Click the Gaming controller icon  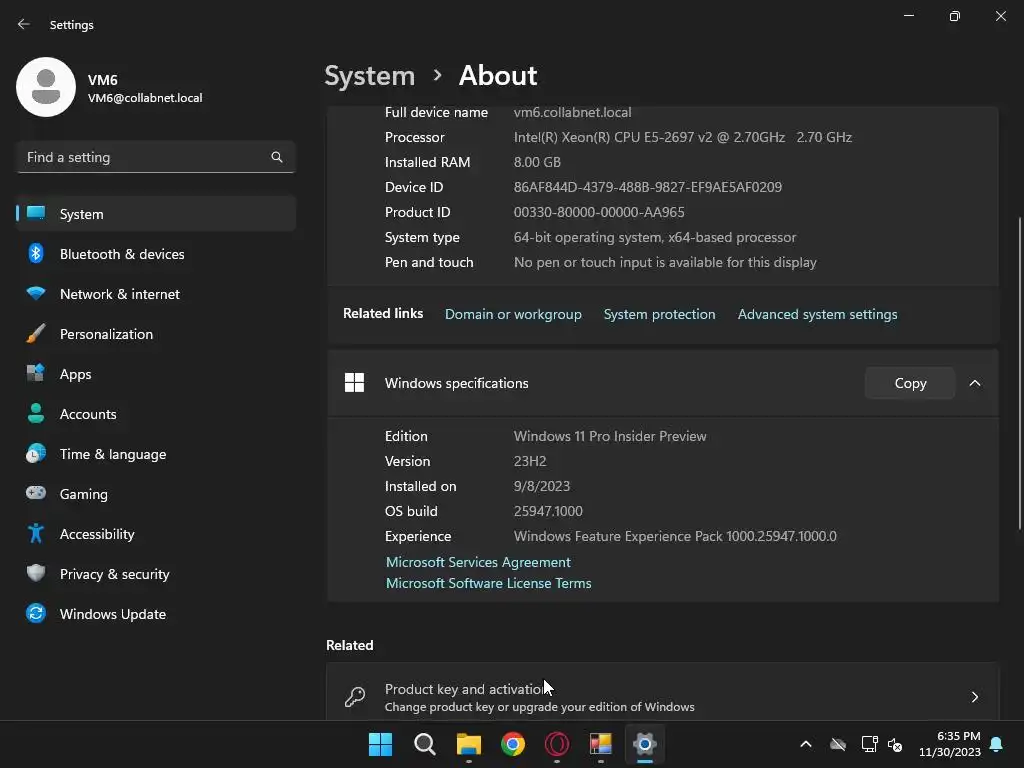[36, 493]
